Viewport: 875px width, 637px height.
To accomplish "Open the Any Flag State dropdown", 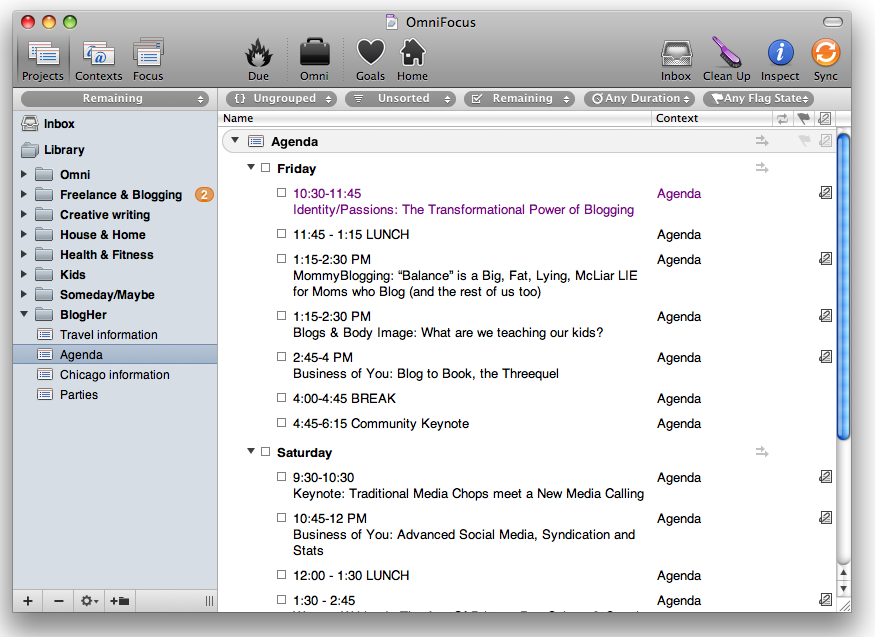I will click(x=758, y=99).
